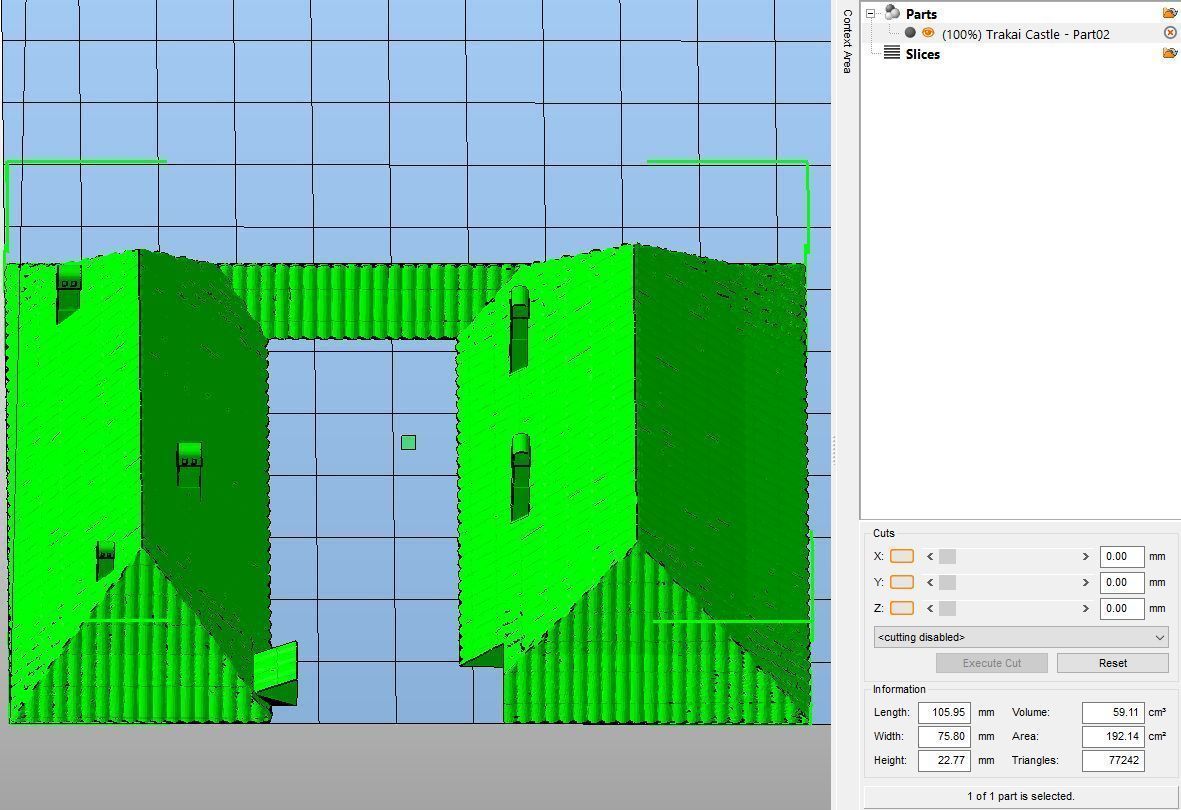1181x810 pixels.
Task: Toggle the X cut plane button
Action: point(902,556)
